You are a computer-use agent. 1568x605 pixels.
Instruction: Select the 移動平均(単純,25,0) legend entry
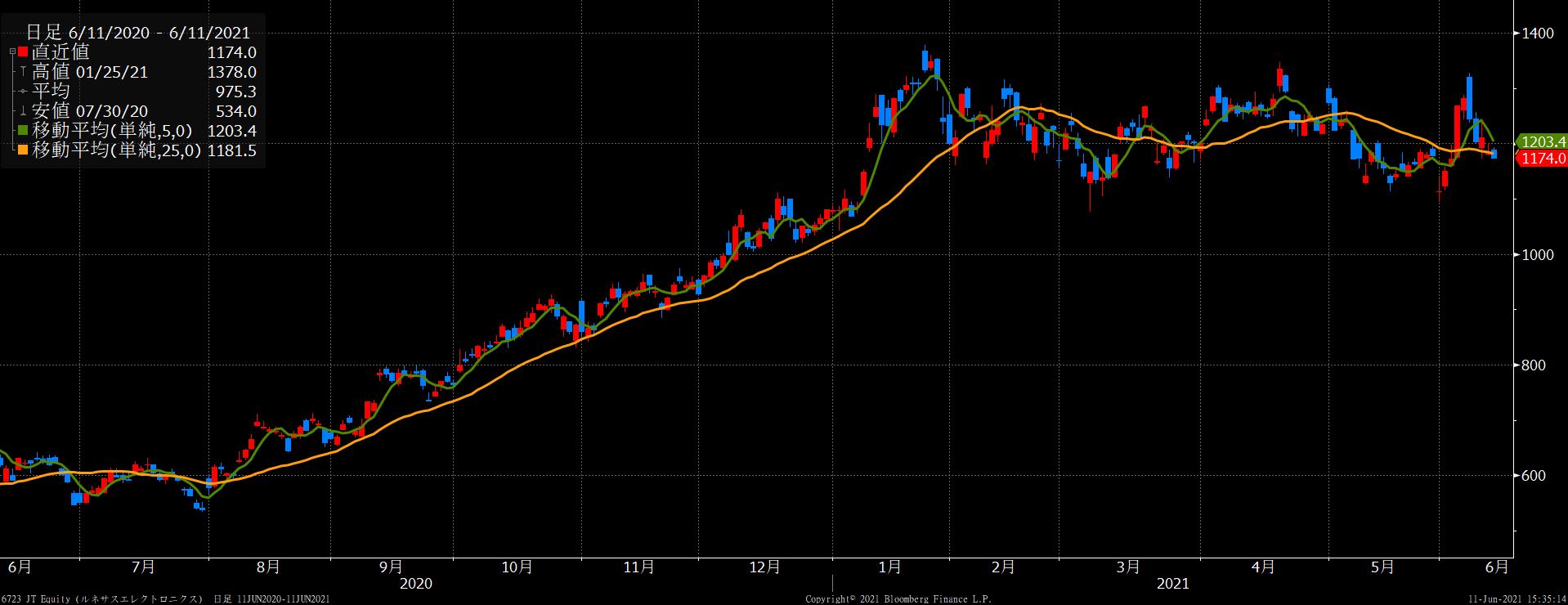[x=116, y=150]
